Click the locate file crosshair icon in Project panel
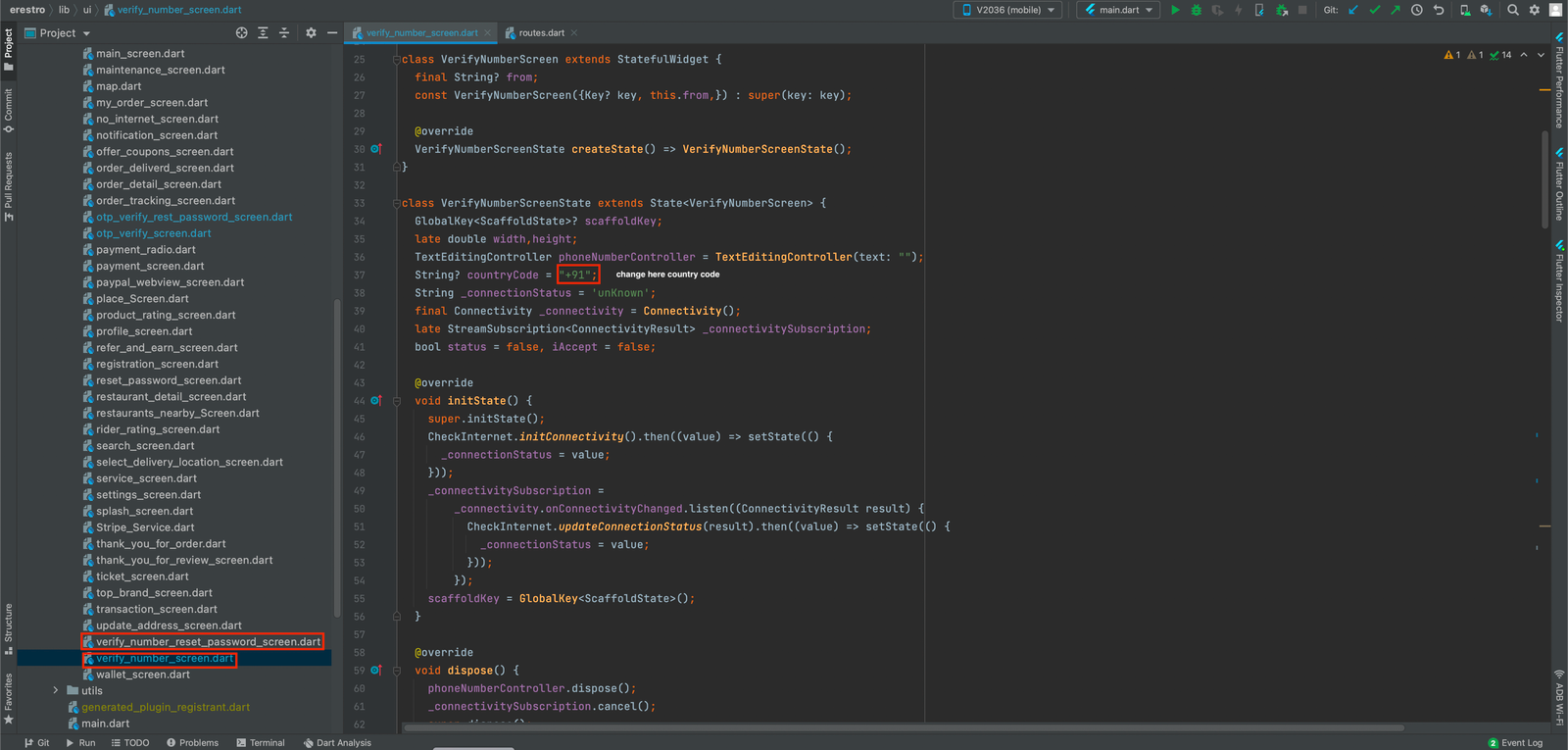 242,33
